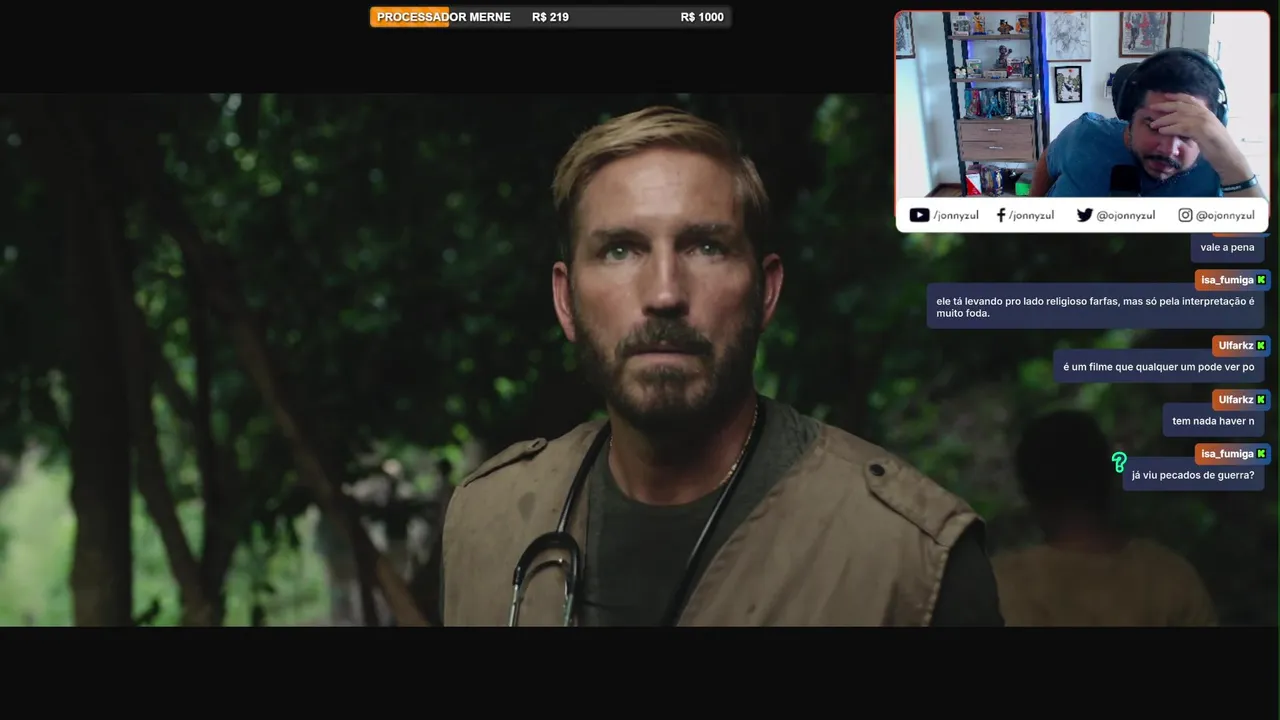This screenshot has width=1280, height=720.
Task: Click the Facebook handle /jonnyzul
Action: [x=1031, y=215]
